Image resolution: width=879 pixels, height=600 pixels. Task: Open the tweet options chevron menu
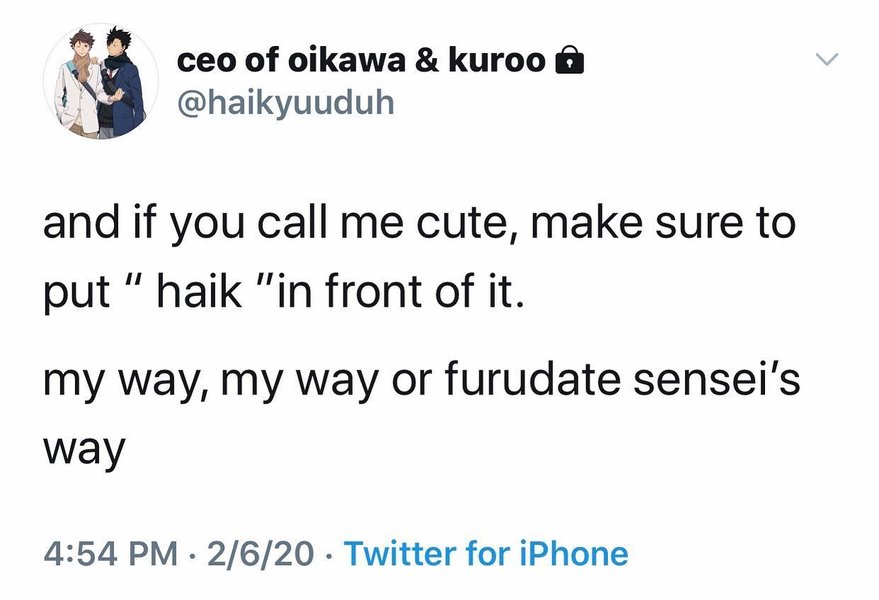pos(827,61)
